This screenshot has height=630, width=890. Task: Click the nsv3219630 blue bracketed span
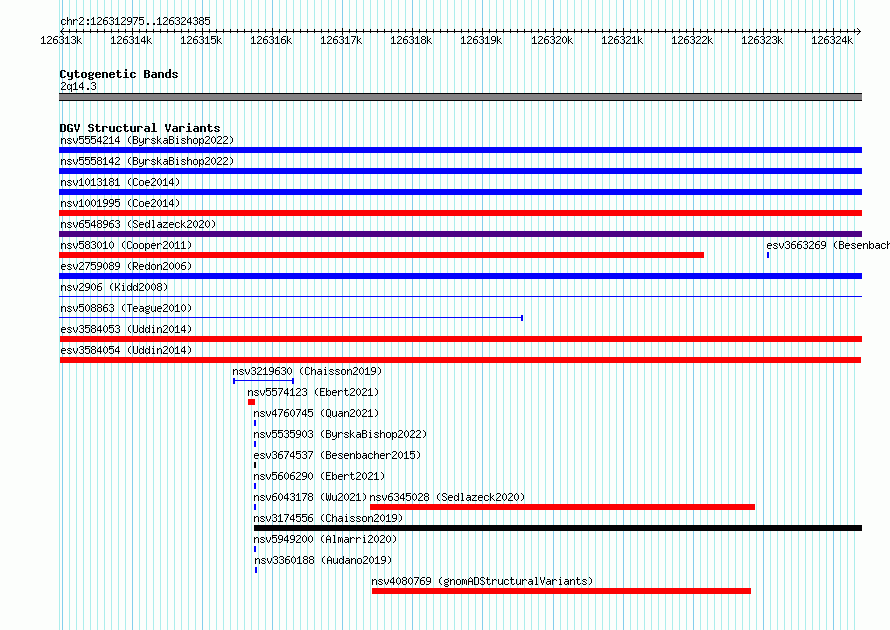click(263, 381)
